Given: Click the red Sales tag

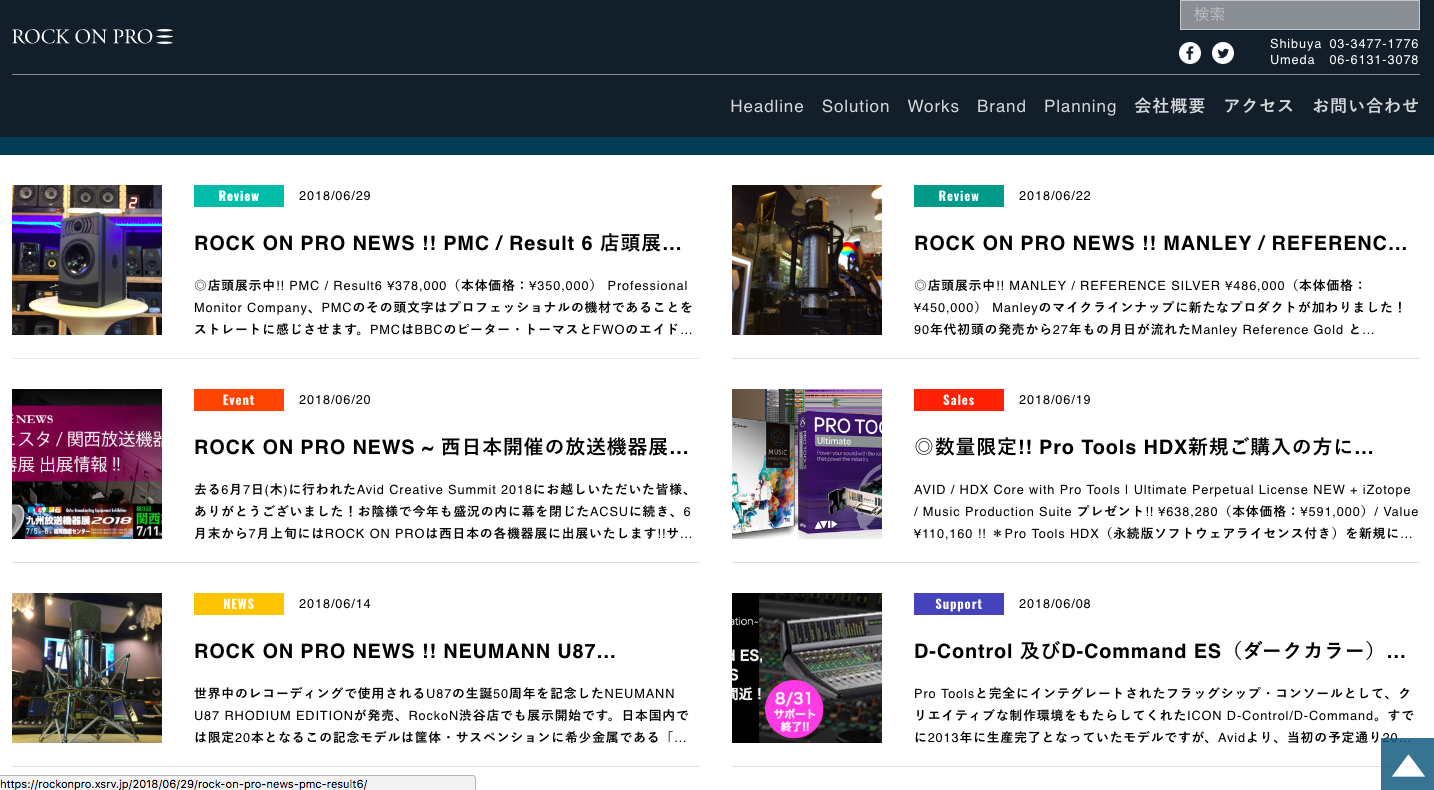Looking at the screenshot, I should [959, 400].
